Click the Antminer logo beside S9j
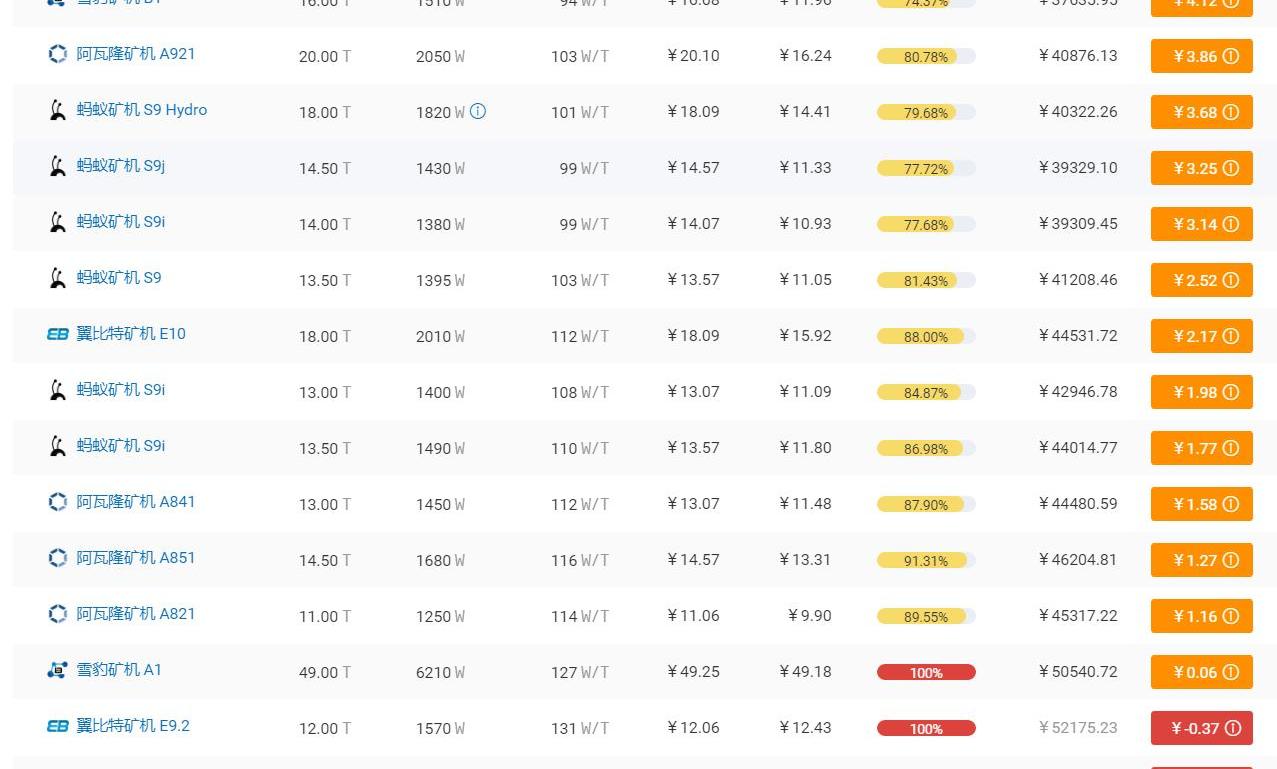 click(x=58, y=166)
